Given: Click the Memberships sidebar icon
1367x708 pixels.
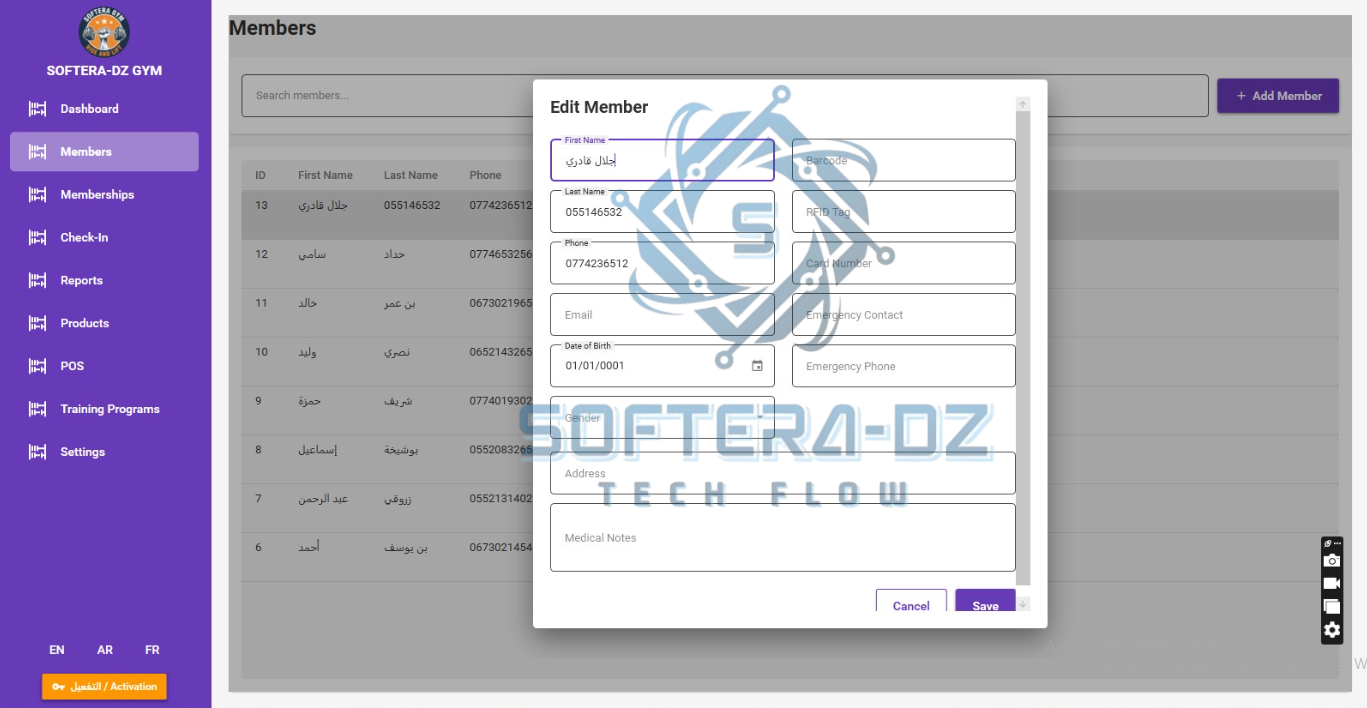Looking at the screenshot, I should pyautogui.click(x=38, y=195).
